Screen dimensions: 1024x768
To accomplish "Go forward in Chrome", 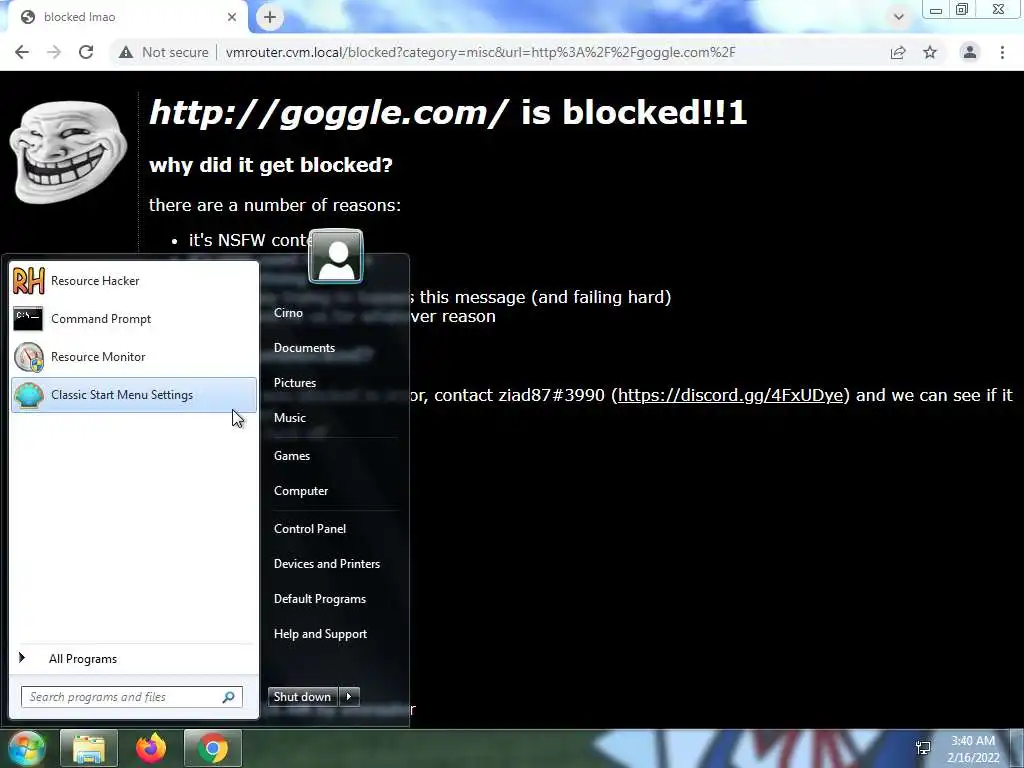I will click(54, 52).
